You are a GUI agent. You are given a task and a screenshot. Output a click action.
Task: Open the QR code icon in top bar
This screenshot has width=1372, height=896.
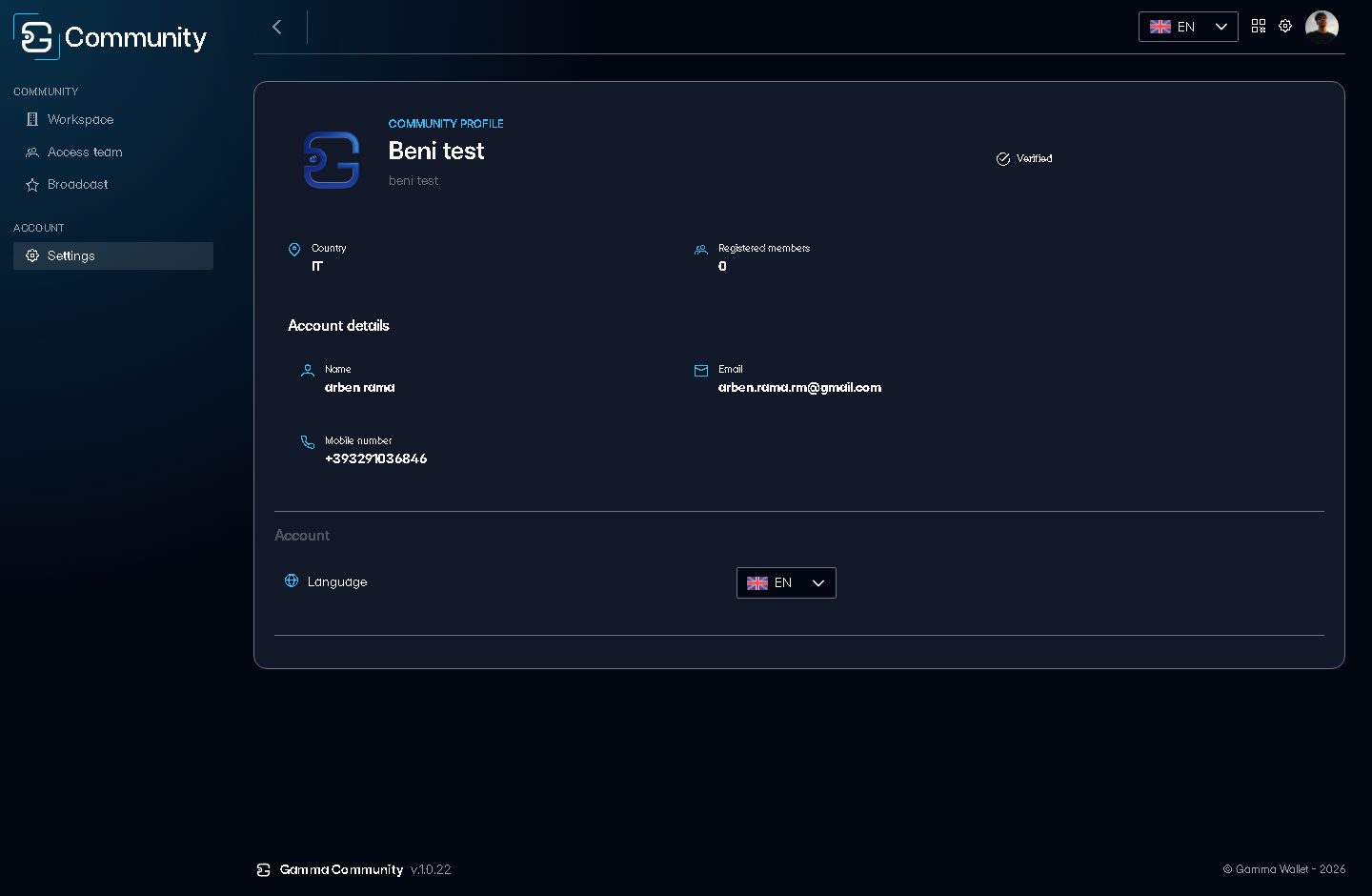click(x=1259, y=27)
